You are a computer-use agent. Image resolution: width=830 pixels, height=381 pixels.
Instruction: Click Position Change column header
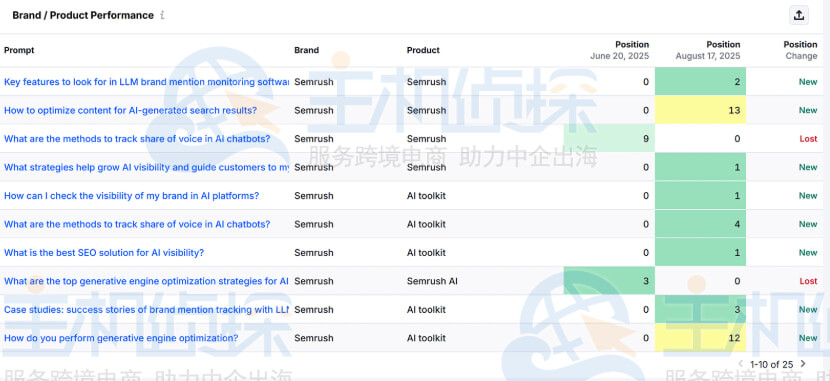pos(800,50)
